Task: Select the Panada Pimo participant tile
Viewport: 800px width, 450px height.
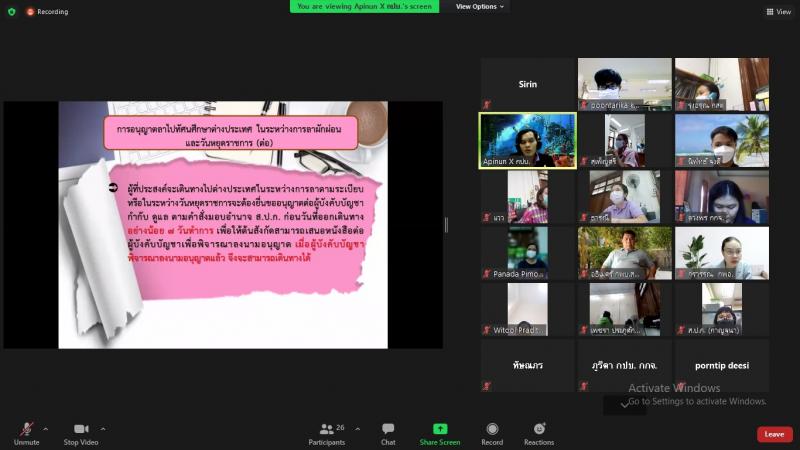Action: click(528, 253)
